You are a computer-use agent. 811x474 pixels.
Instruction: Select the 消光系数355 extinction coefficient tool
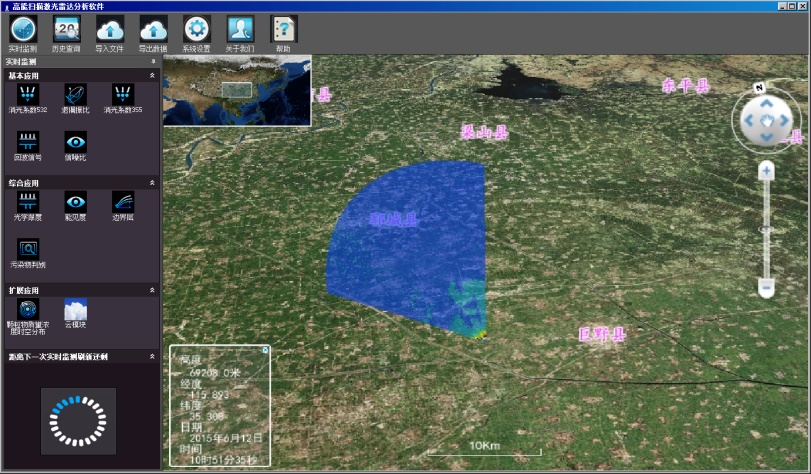[x=125, y=96]
